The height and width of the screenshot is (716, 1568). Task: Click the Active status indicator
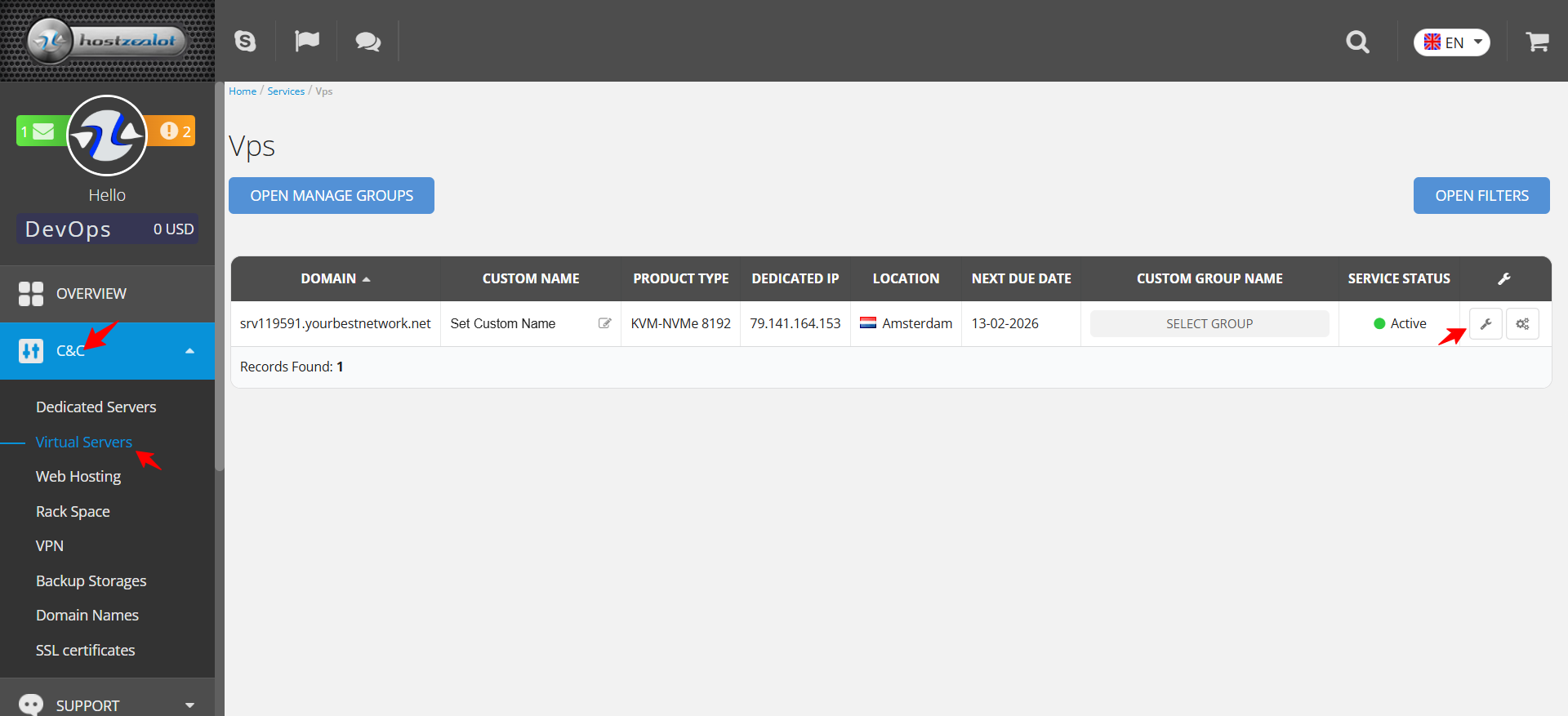[x=1400, y=324]
